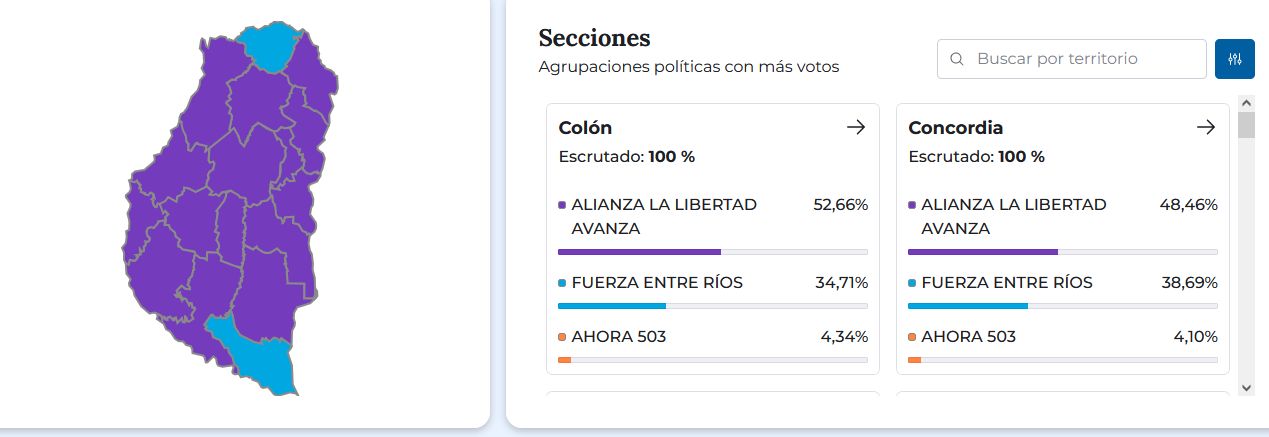Click the Secciones heading
Image resolution: width=1269 pixels, height=437 pixels.
tap(594, 38)
